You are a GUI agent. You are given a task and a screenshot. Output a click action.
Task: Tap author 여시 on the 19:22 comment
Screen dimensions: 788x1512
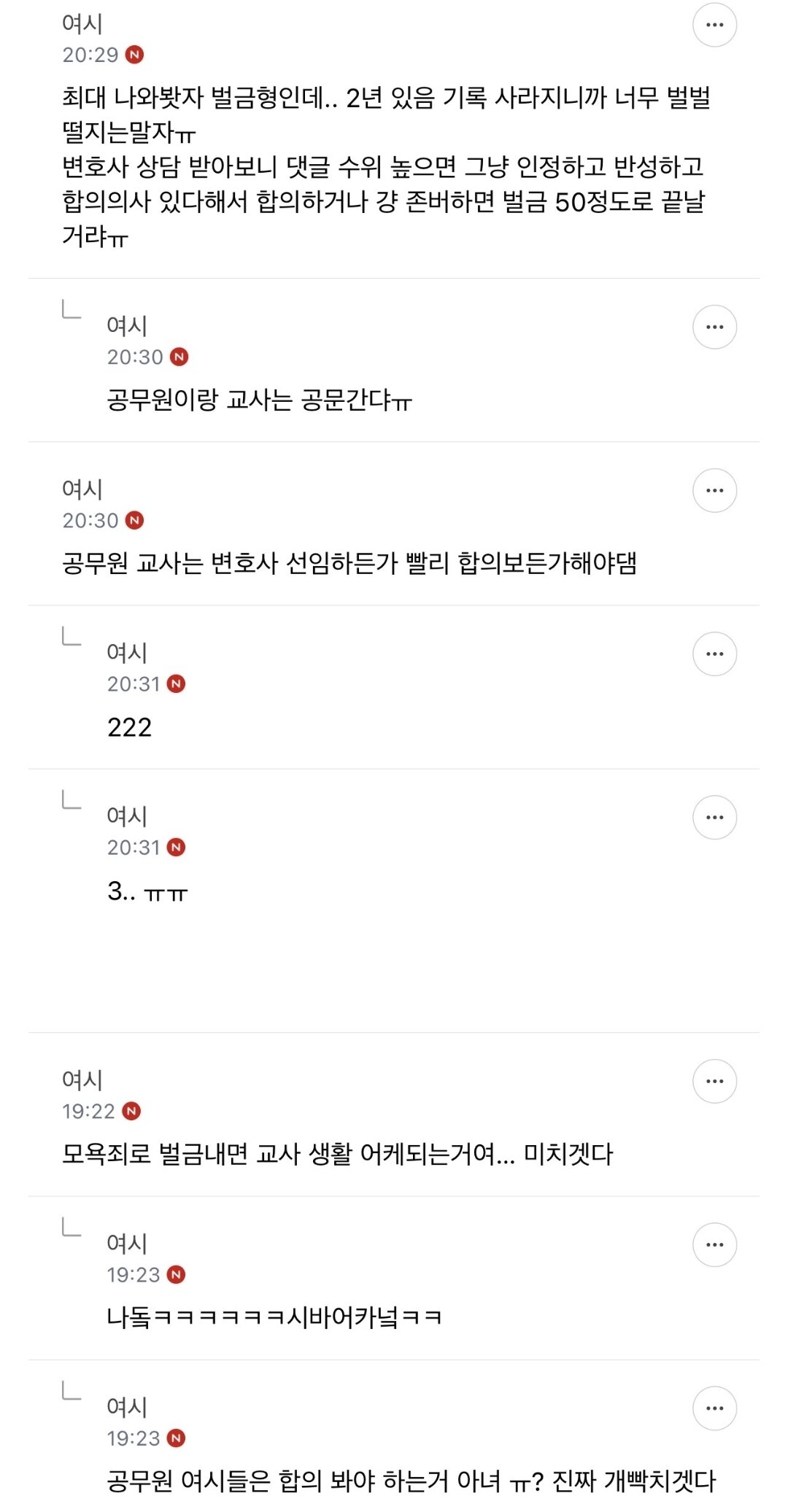coord(82,1079)
